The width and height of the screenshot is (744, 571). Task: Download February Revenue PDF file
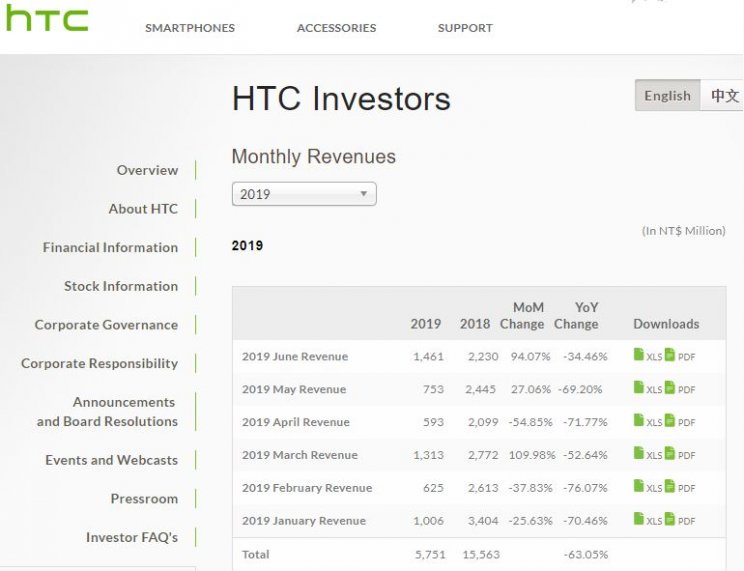point(679,487)
